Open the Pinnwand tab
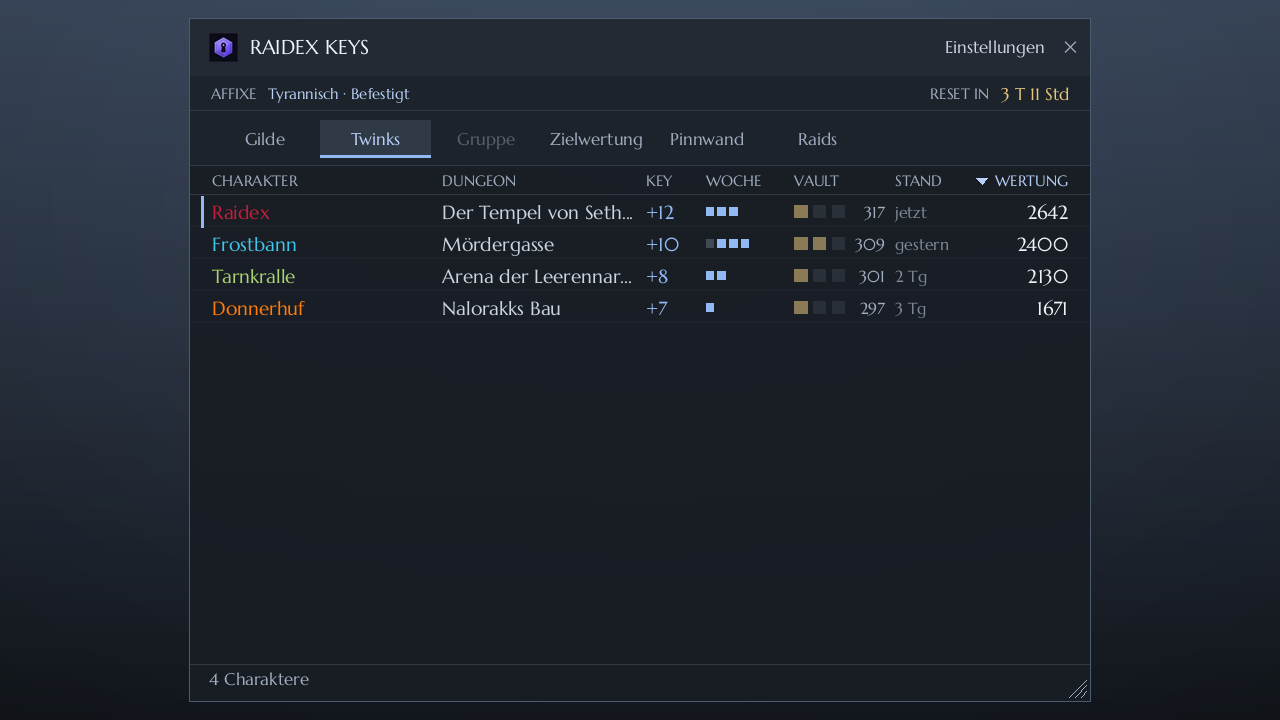This screenshot has width=1280, height=720. coord(707,139)
